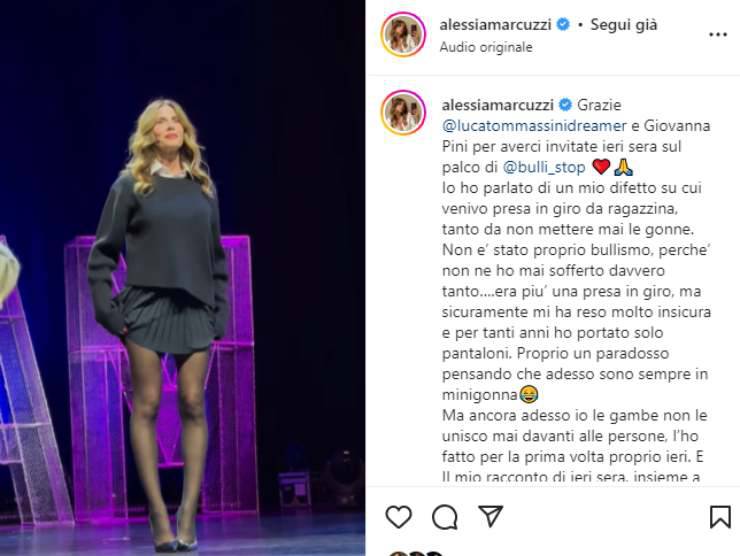
Task: Click the stage video to pause playback
Action: 182,278
